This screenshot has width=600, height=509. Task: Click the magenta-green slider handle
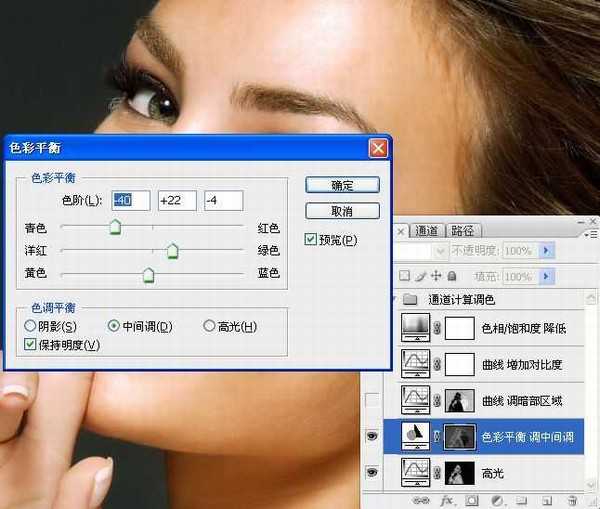[x=172, y=252]
